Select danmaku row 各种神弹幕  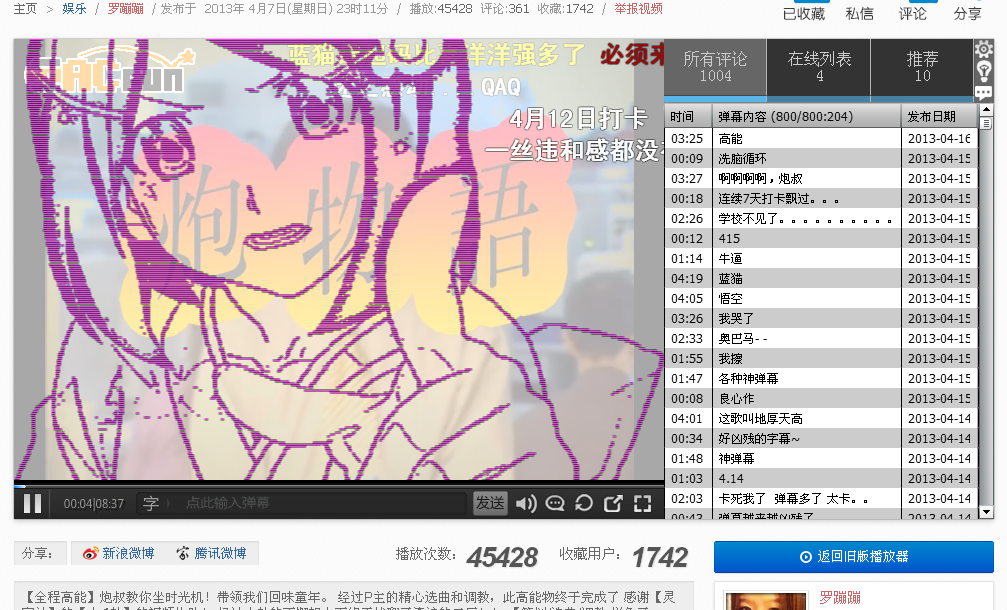coord(821,378)
